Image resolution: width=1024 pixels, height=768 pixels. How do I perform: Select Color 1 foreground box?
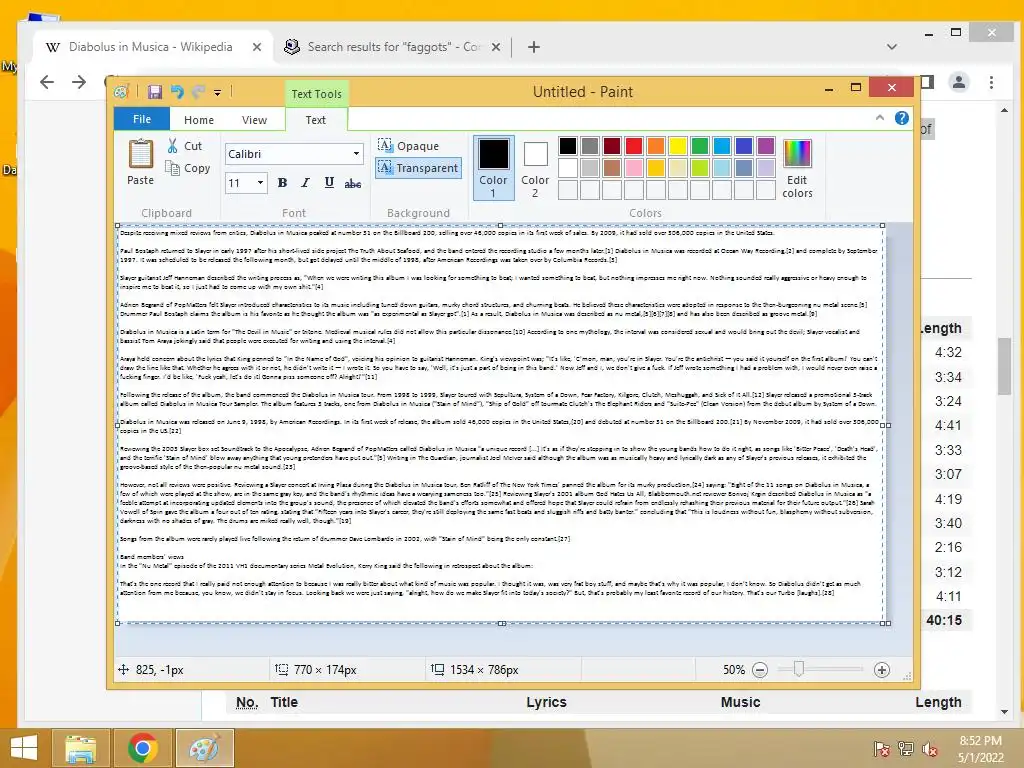coord(494,168)
